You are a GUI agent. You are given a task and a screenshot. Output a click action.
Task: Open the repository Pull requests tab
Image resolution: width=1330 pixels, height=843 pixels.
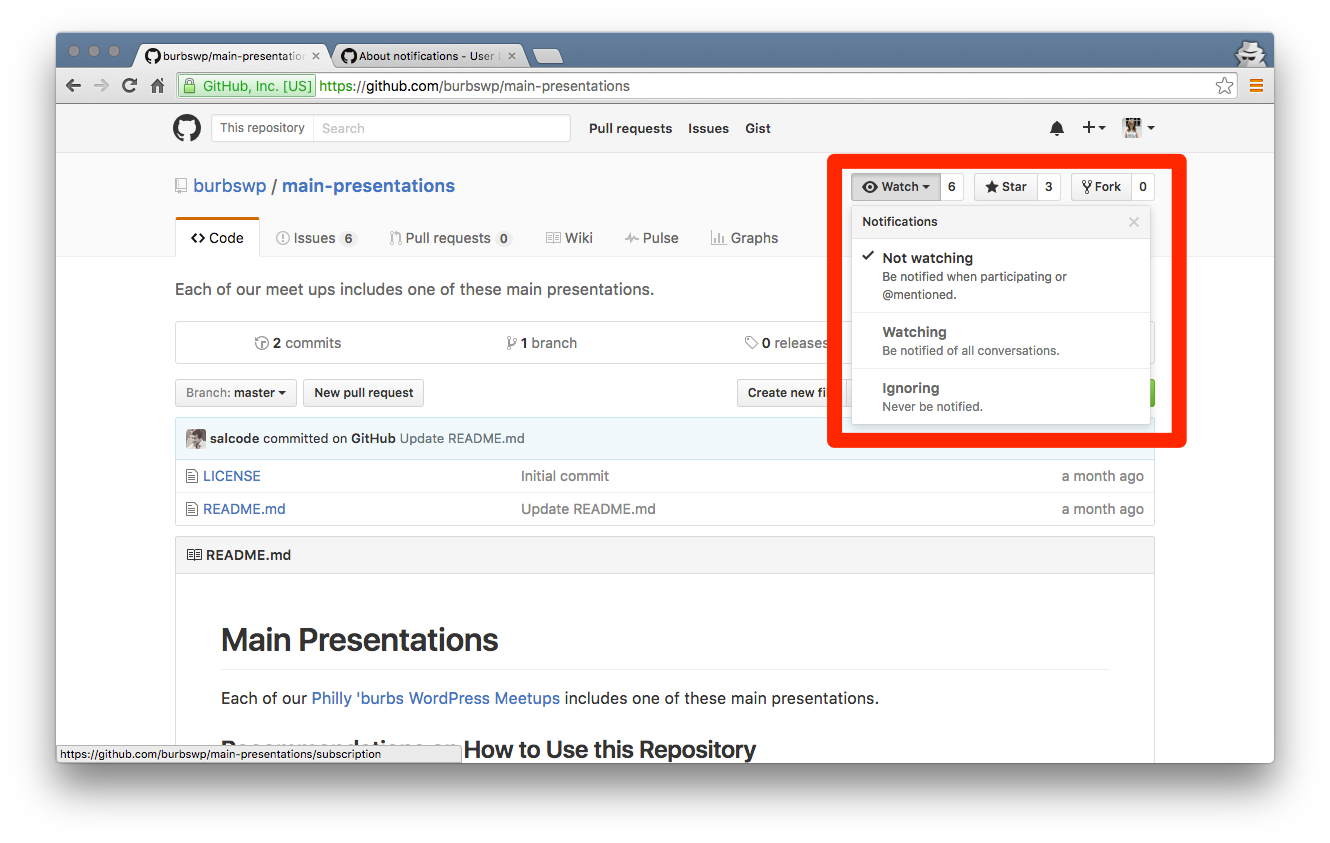point(450,238)
